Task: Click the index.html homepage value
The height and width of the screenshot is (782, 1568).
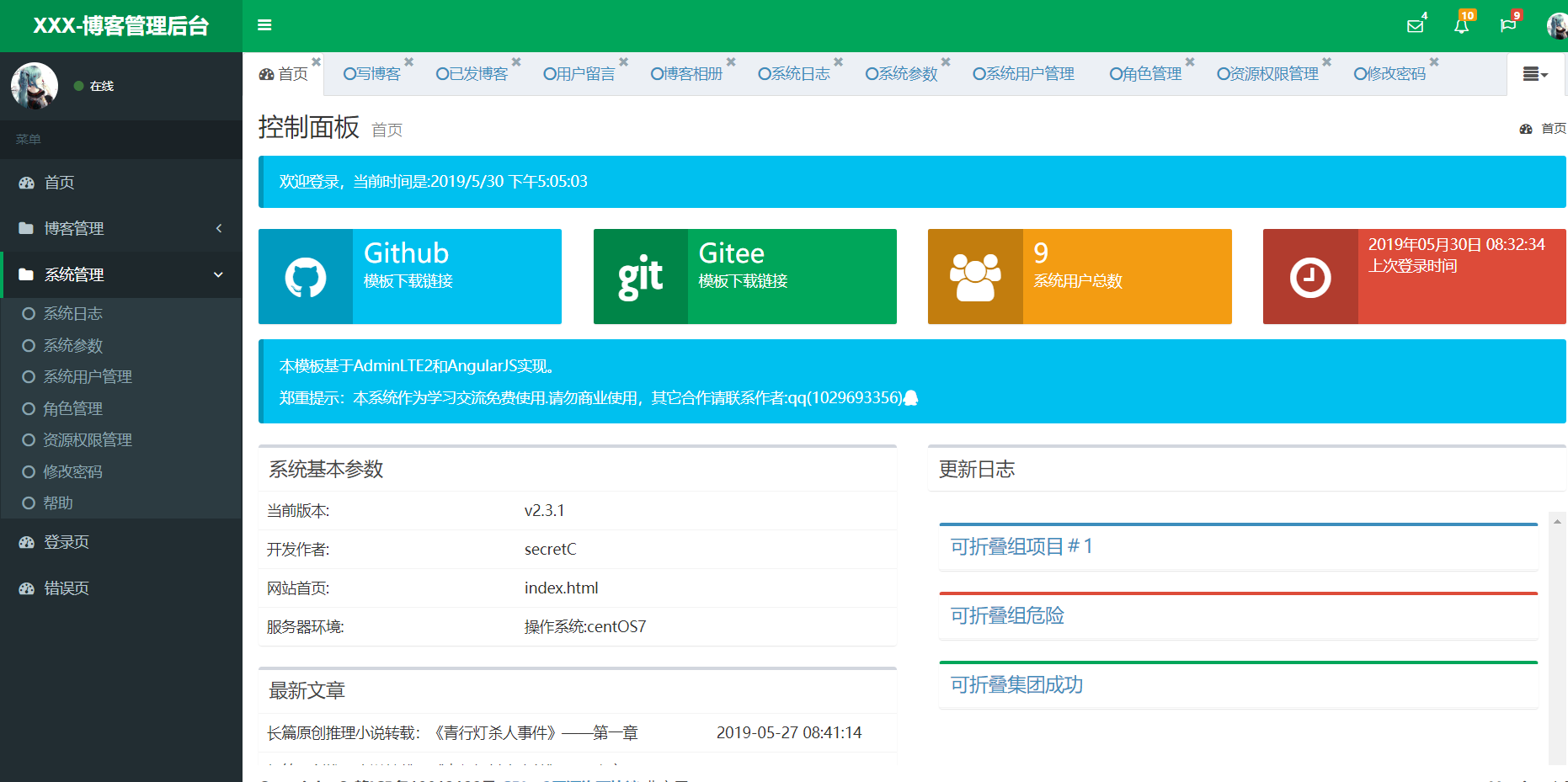Action: point(561,588)
